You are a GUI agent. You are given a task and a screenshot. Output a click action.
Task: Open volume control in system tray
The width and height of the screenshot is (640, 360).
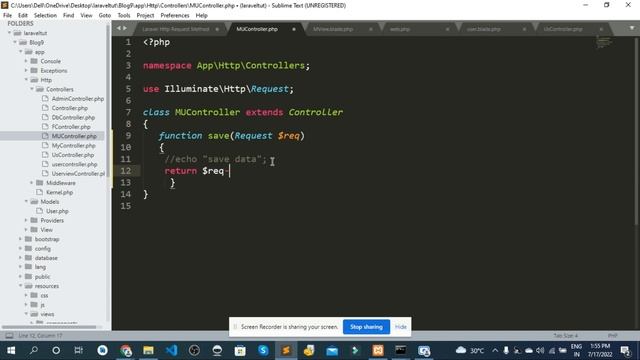(x=540, y=350)
